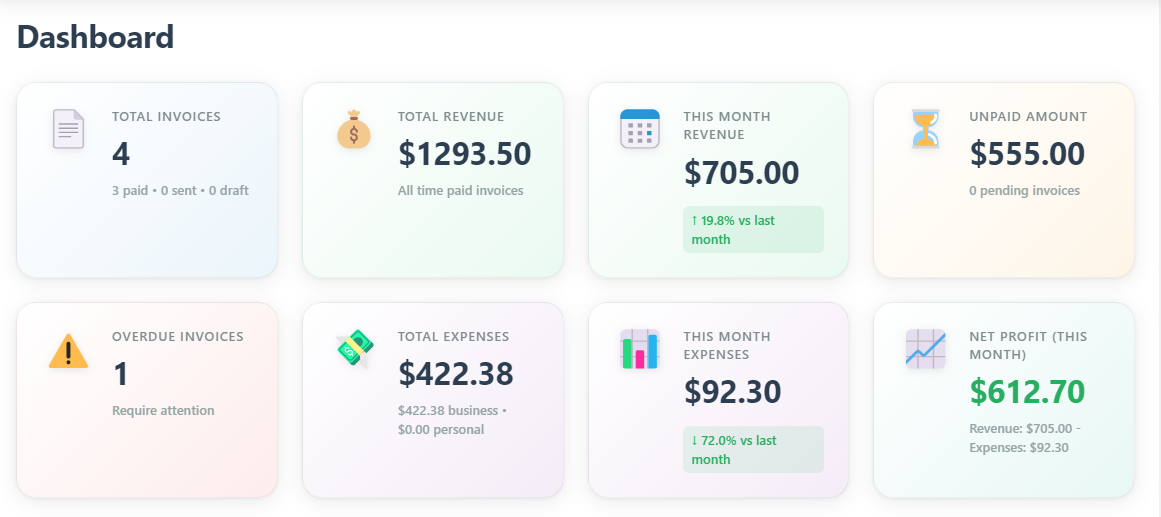Image resolution: width=1161 pixels, height=517 pixels.
Task: Click the green $612.70 net profit value
Action: click(1027, 391)
